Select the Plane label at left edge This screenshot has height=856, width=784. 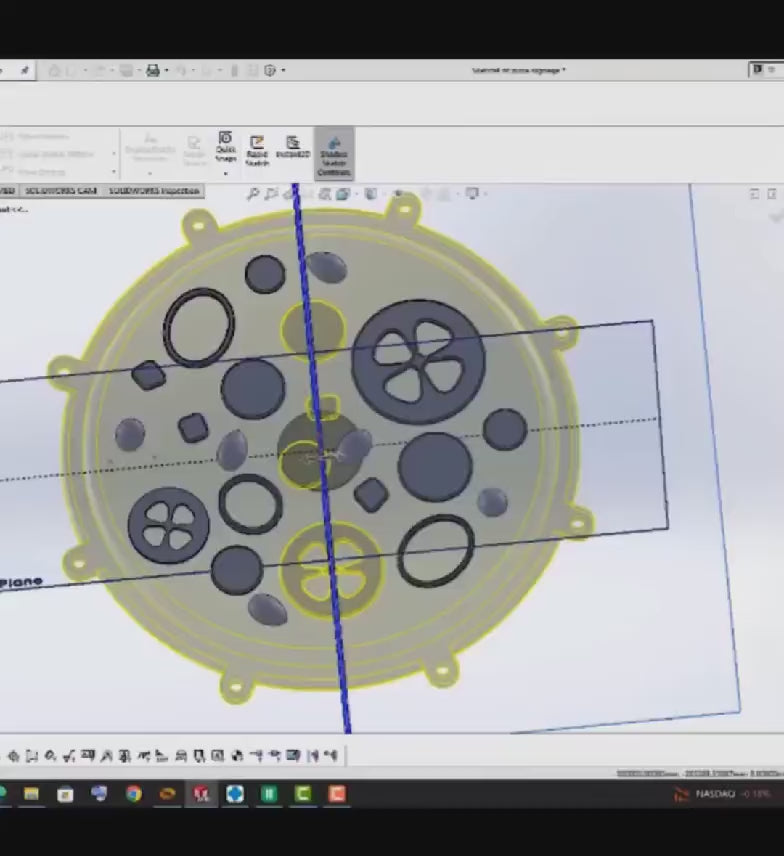[x=21, y=582]
